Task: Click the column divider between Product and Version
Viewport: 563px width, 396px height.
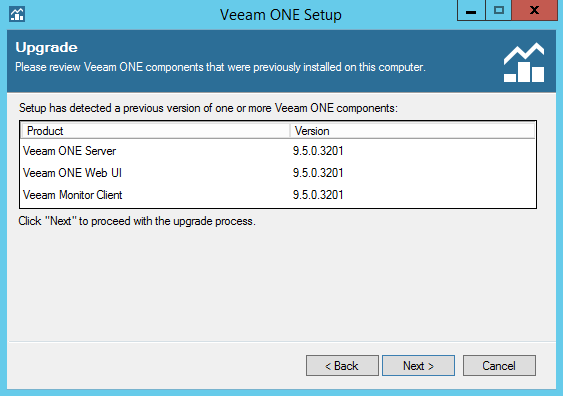Action: click(x=290, y=131)
